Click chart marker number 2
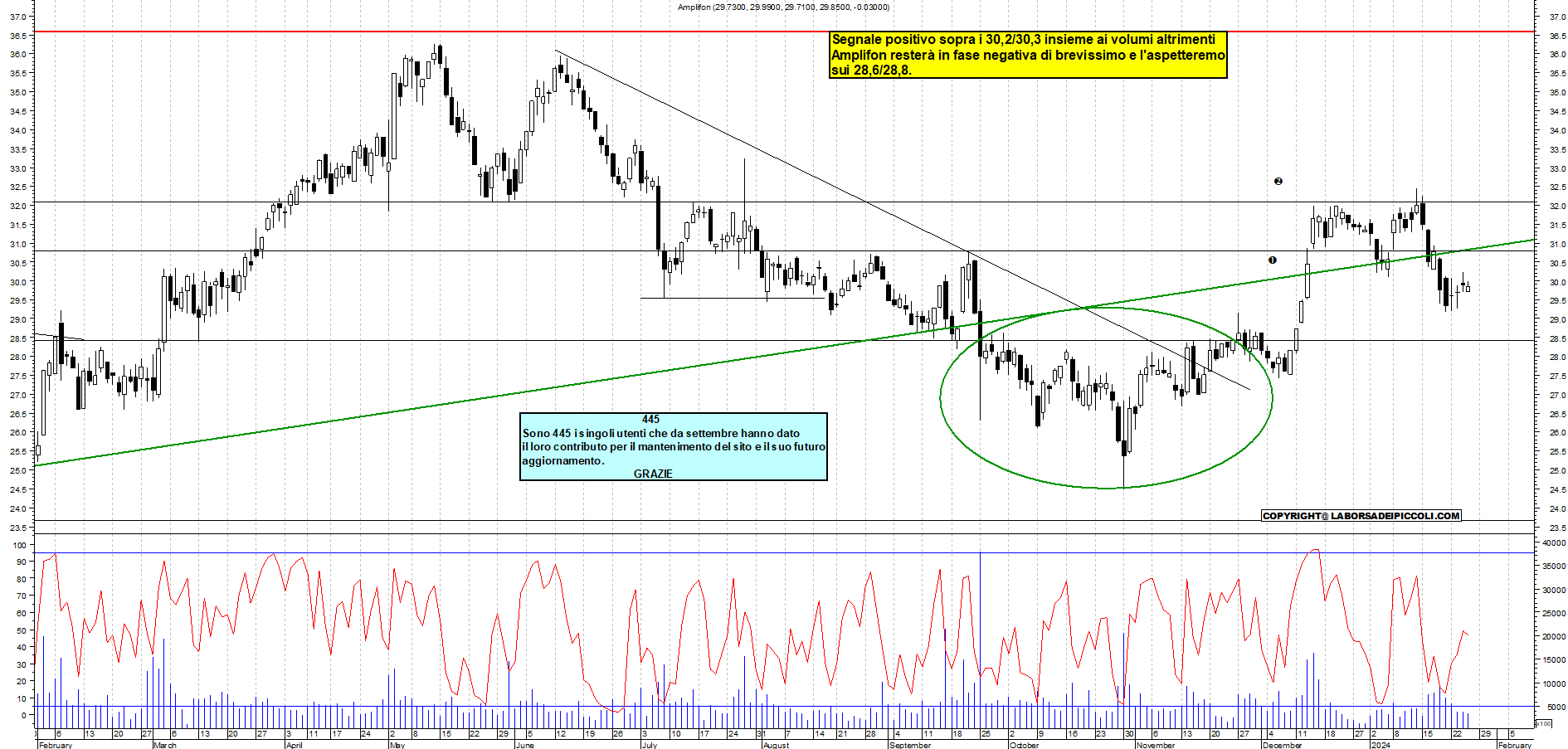Screen dimensions: 1568x749 tap(1278, 181)
